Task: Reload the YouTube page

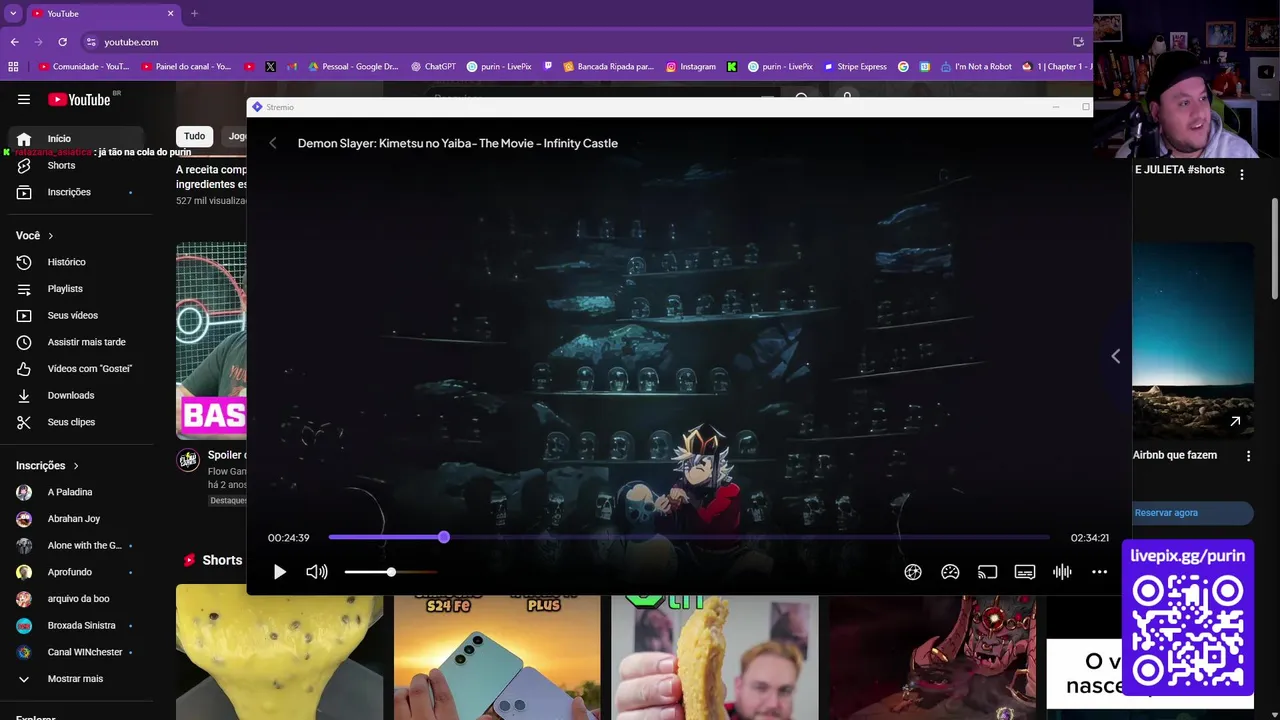Action: 62,42
